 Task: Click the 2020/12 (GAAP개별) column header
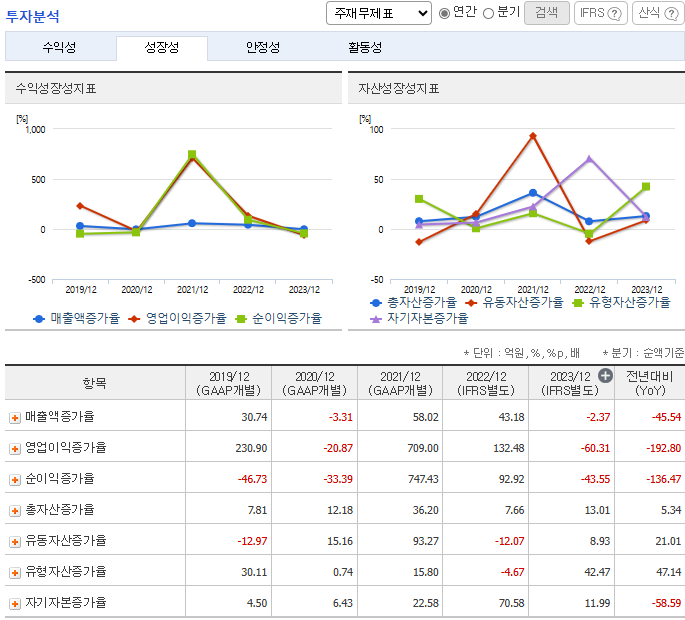pos(315,383)
